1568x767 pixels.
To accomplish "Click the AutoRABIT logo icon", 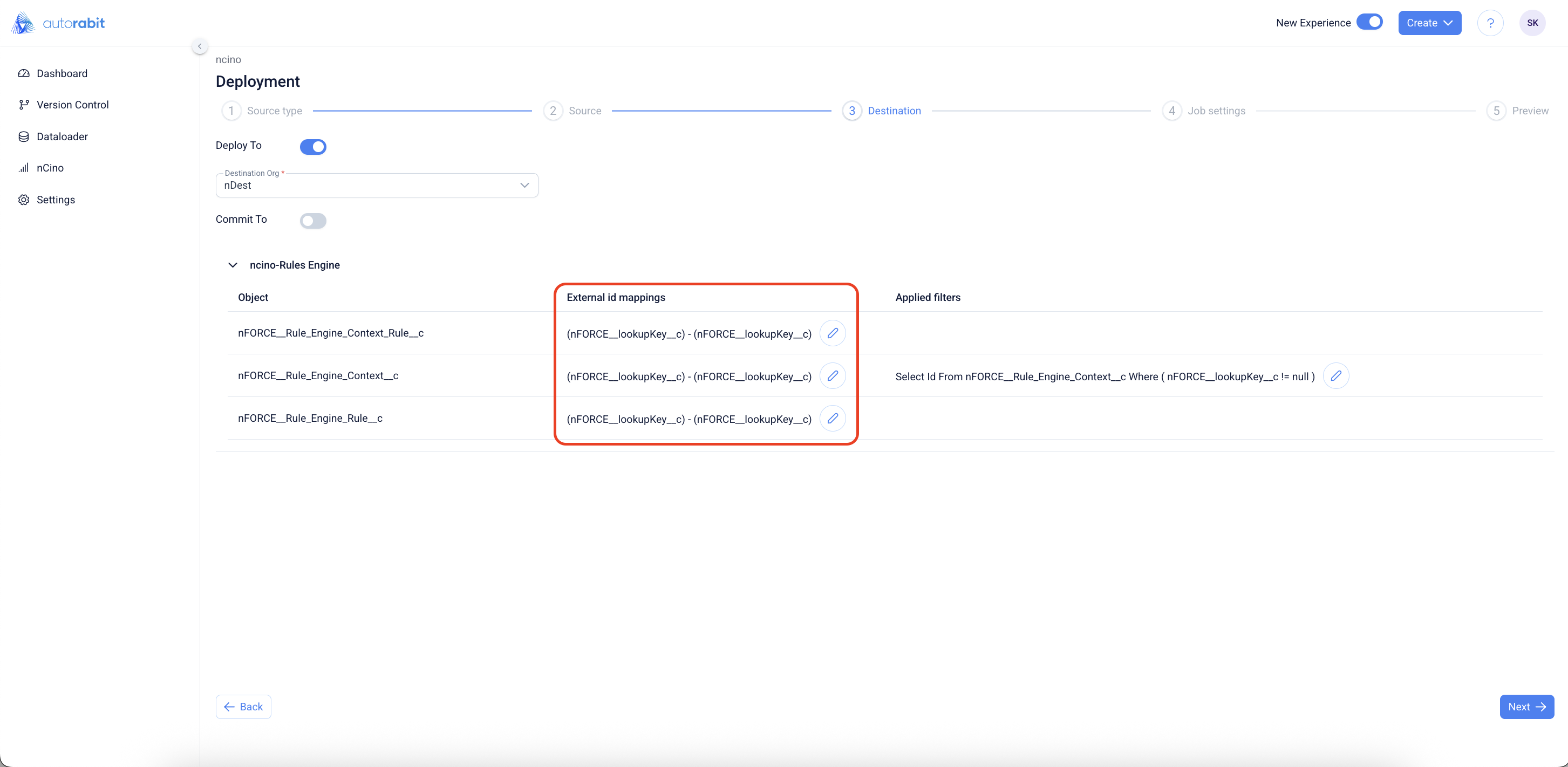I will click(x=23, y=23).
